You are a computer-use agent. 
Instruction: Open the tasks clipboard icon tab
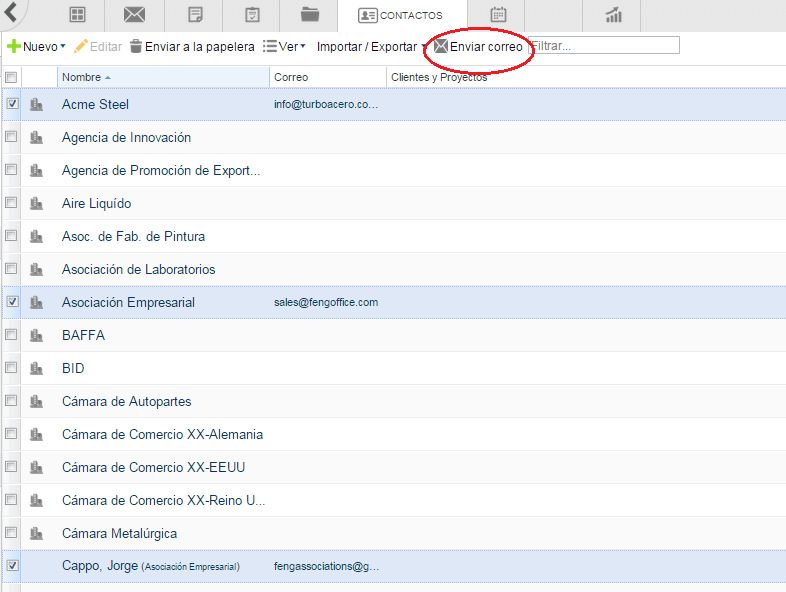pos(252,15)
